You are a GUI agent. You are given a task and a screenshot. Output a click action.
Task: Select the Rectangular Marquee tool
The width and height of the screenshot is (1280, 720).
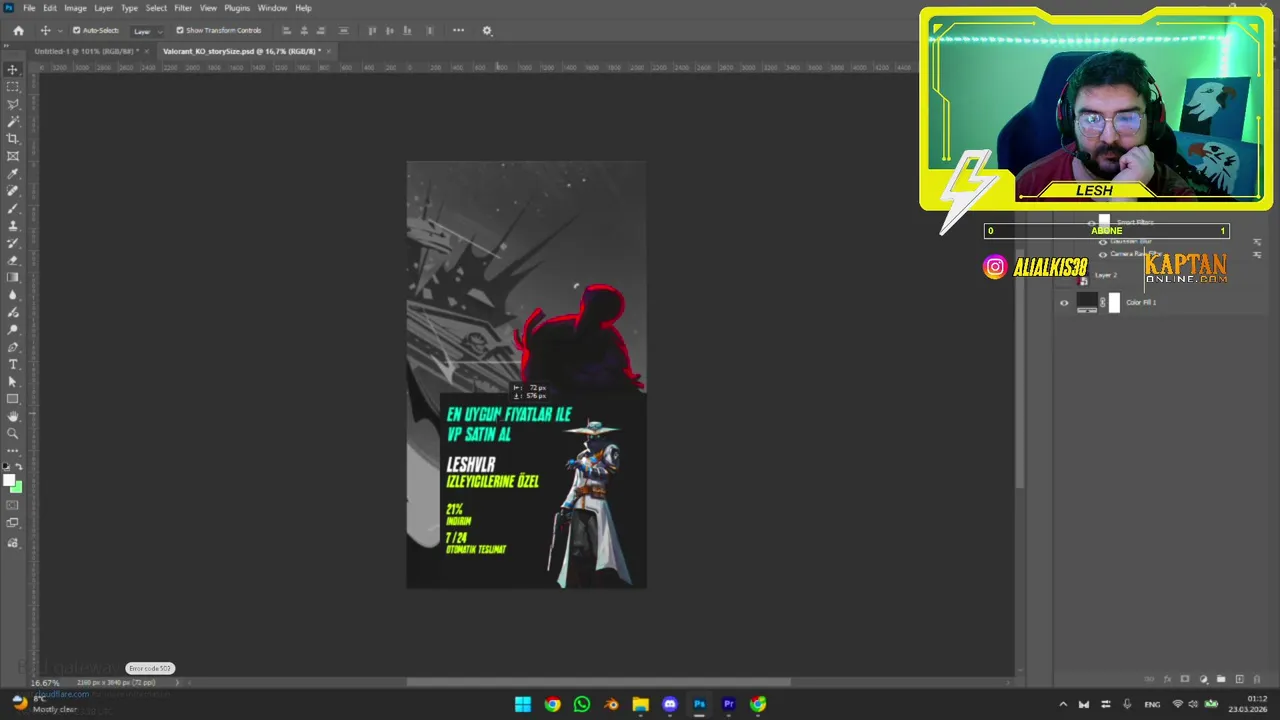(13, 87)
